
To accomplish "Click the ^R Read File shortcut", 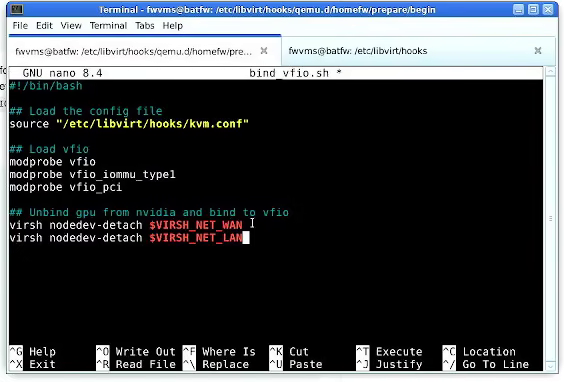I will [x=136, y=364].
